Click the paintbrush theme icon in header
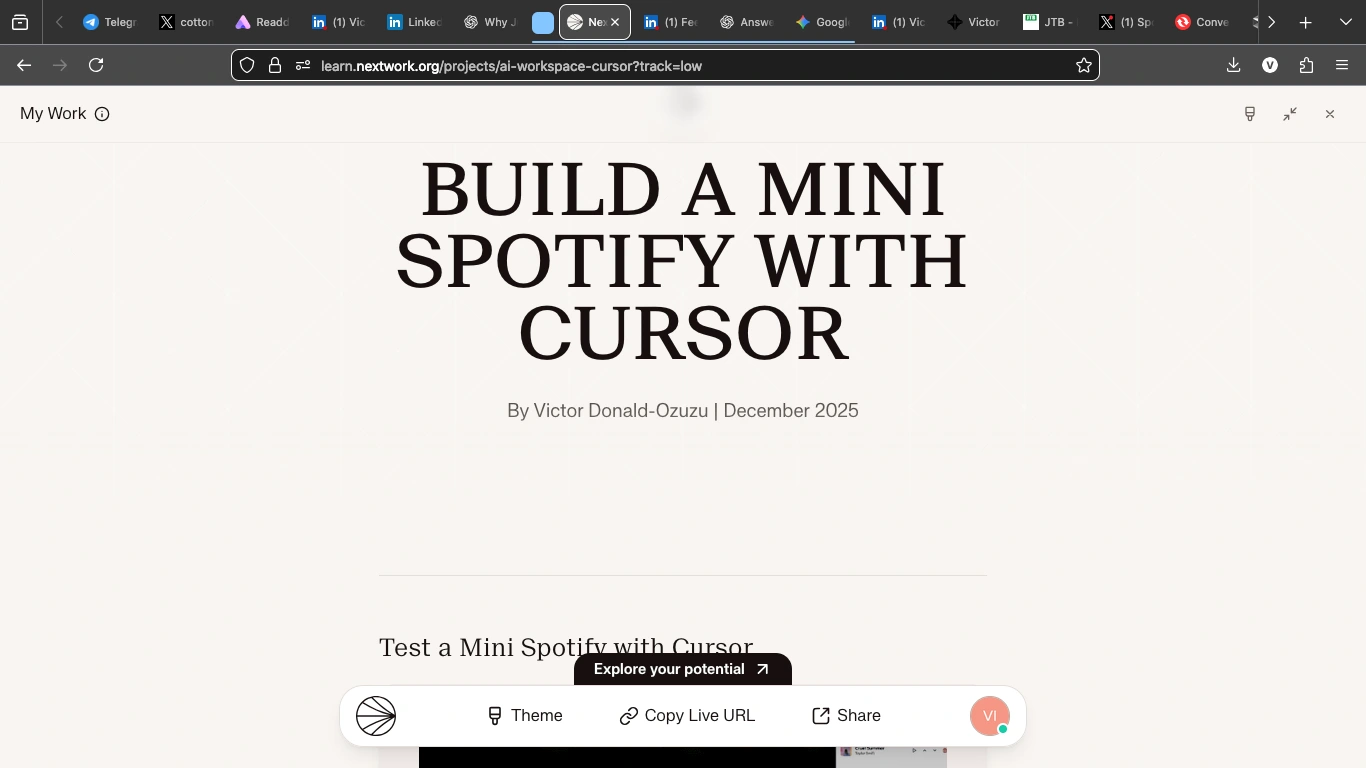This screenshot has height=768, width=1366. (x=1250, y=114)
